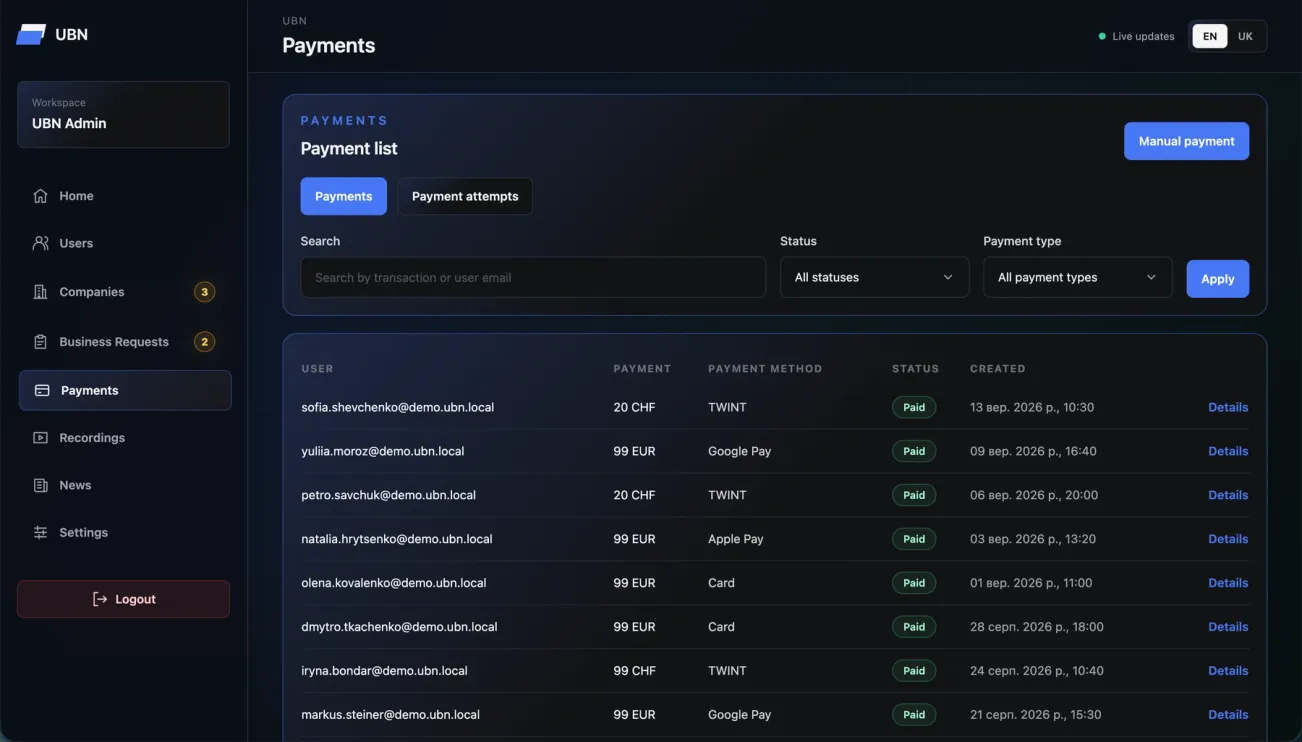Click the Apple Pay payment method cell

[x=736, y=539]
